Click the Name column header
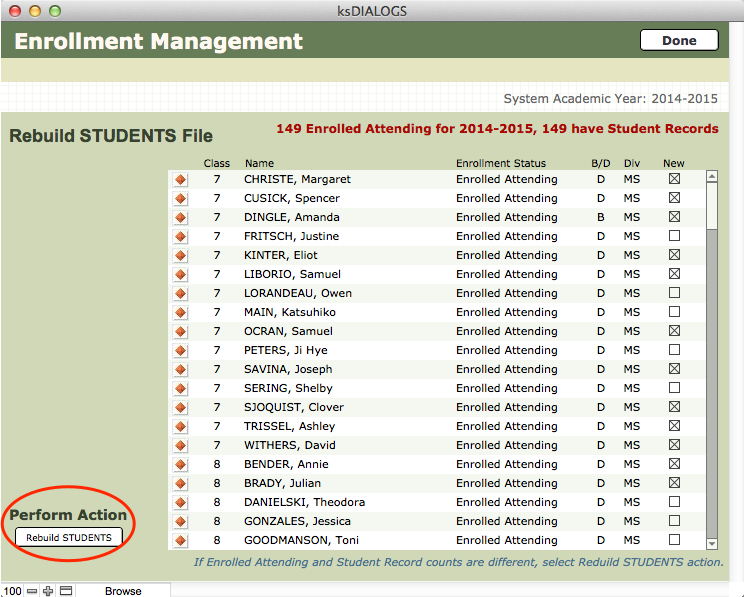744x597 pixels. pos(259,163)
